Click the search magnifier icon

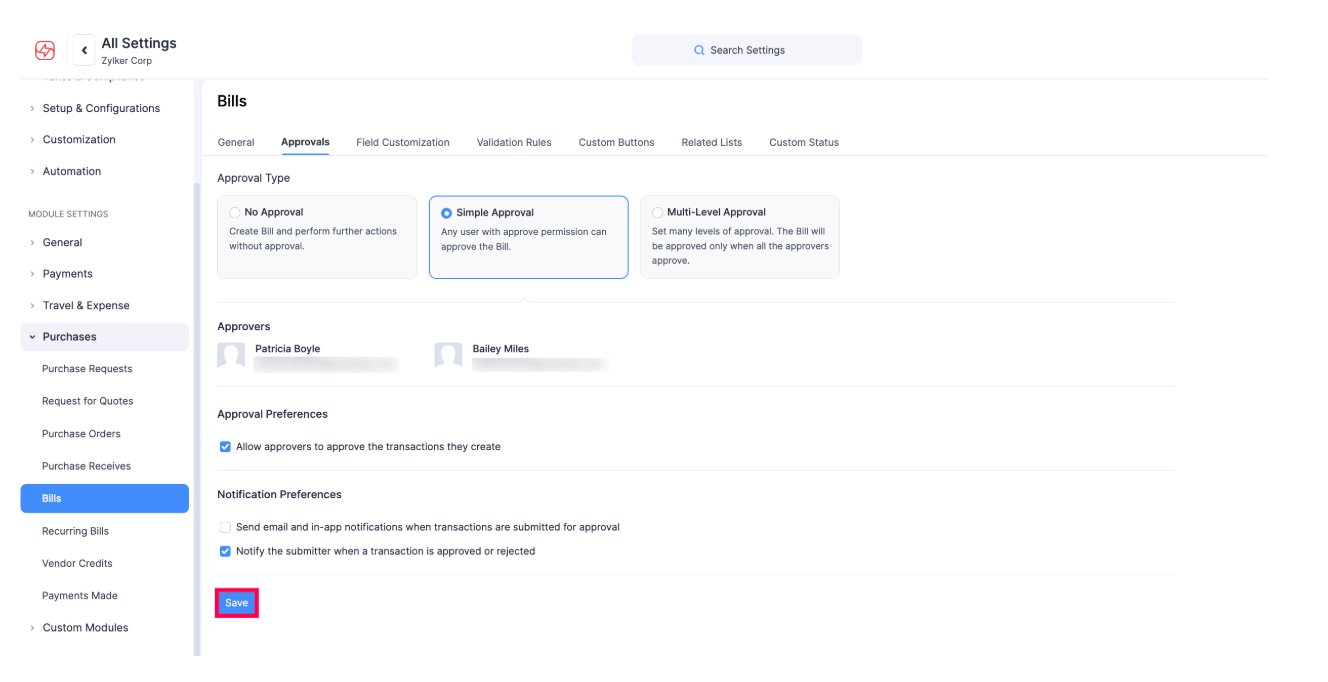point(699,50)
